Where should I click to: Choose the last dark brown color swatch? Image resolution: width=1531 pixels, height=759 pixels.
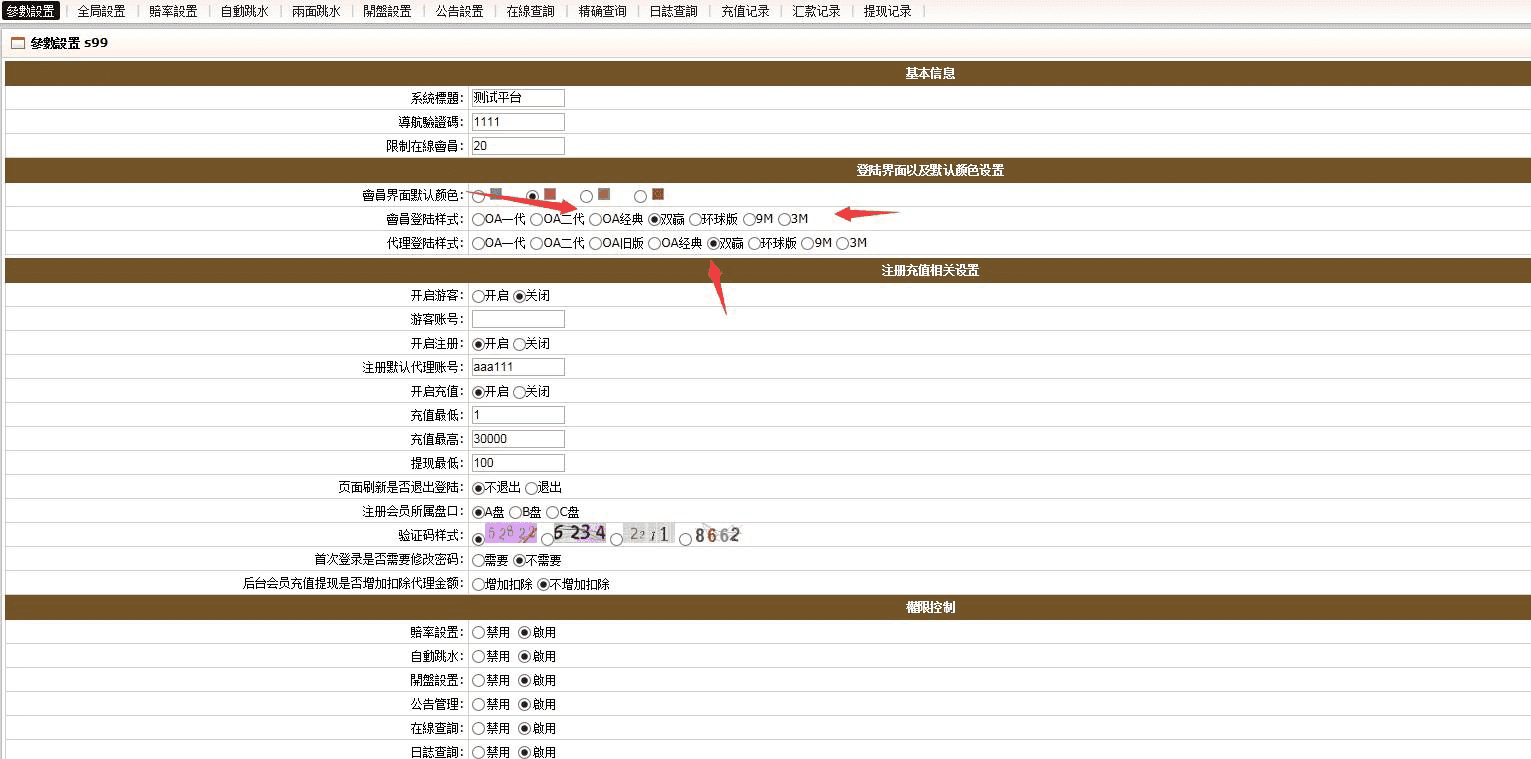click(657, 194)
